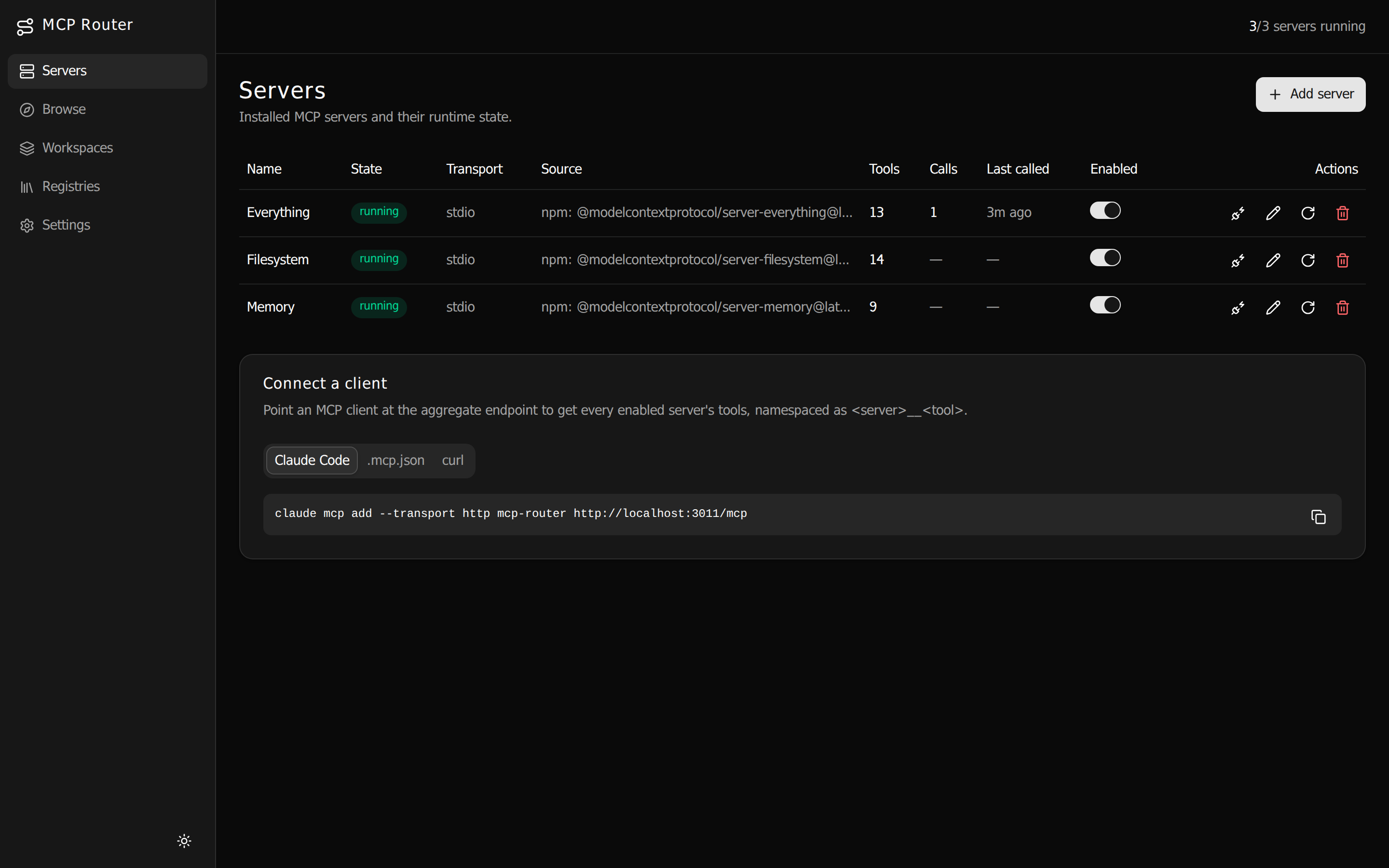Click stdio transport in Memory row
1389x868 pixels.
click(460, 307)
